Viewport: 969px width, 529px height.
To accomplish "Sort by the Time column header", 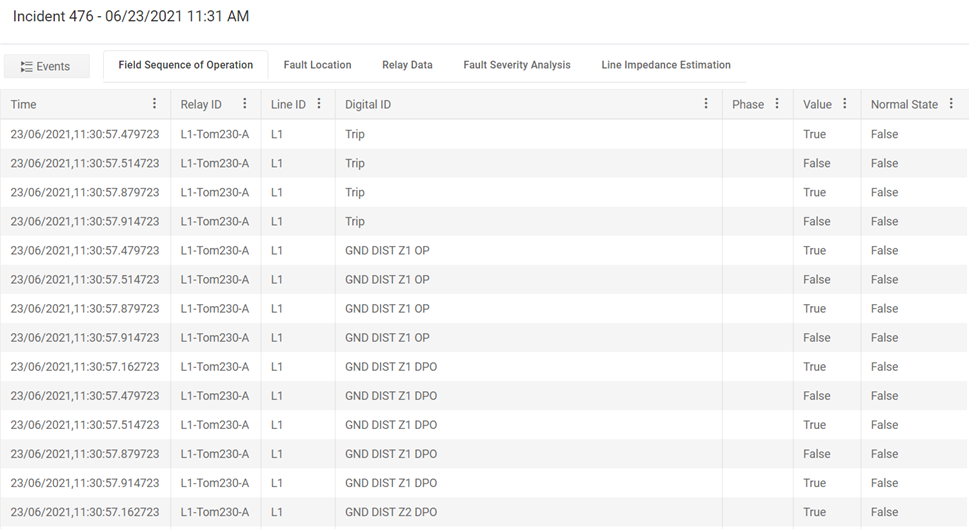I will pos(24,104).
